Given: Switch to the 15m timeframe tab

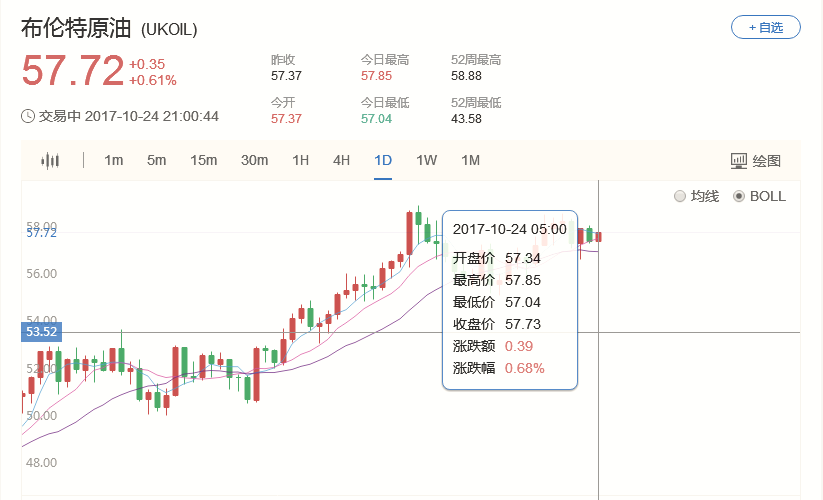Looking at the screenshot, I should (x=204, y=160).
